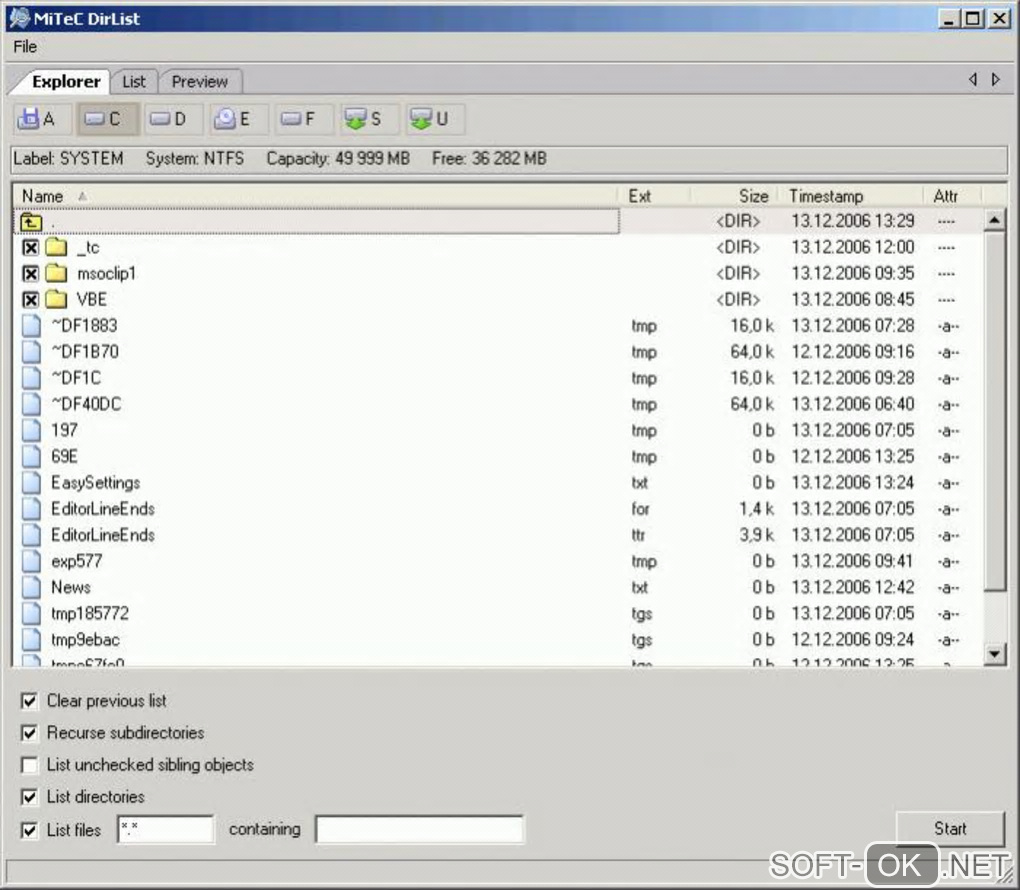
Task: Uncheck the msoclip1 folder checkbox
Action: [31, 273]
